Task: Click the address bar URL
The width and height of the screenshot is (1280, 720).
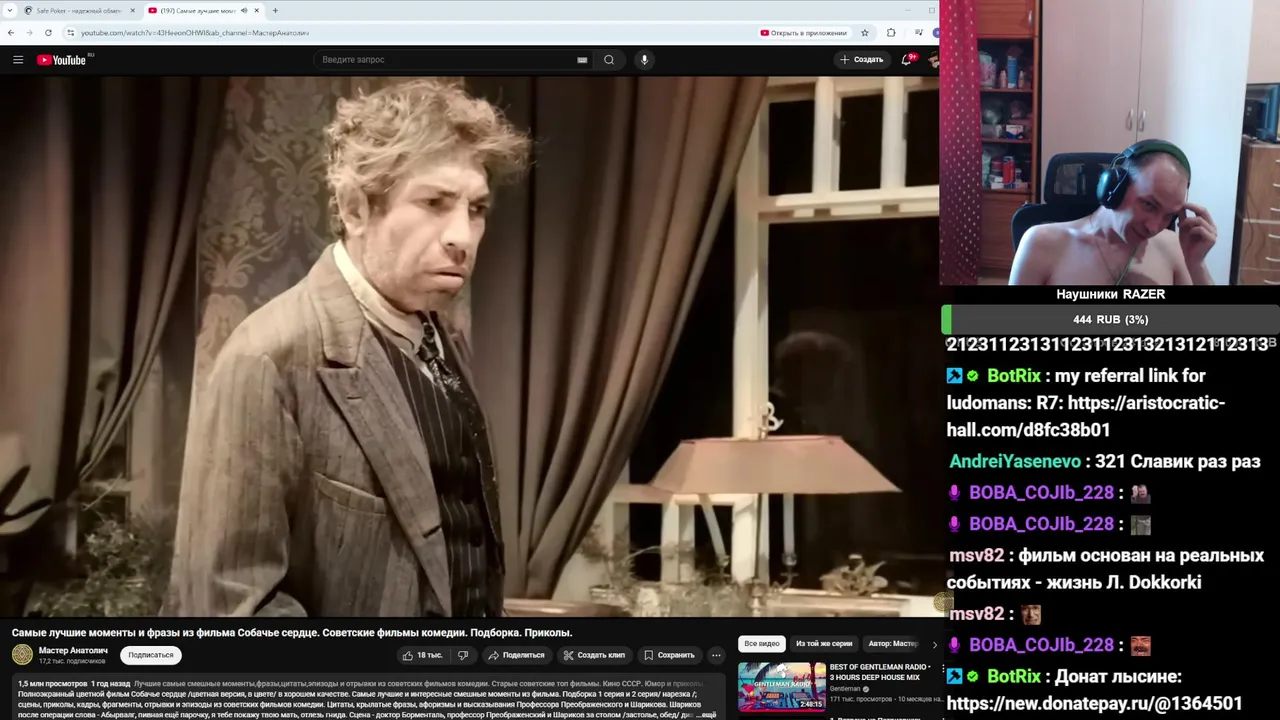Action: 195,33
